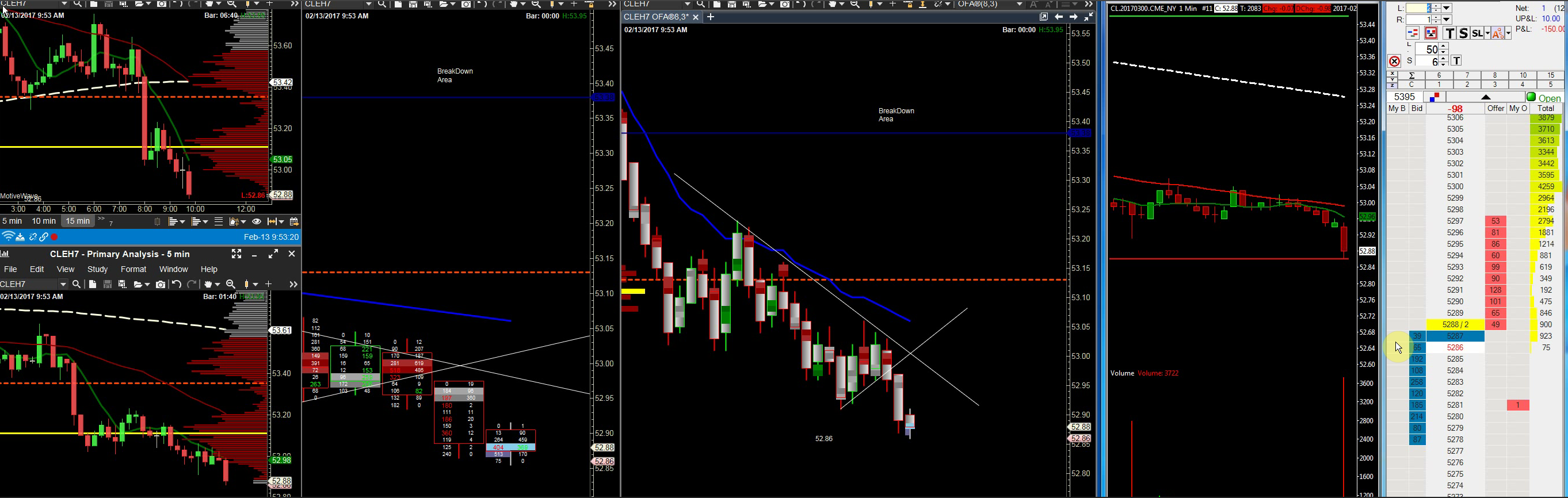The height and width of the screenshot is (498, 1568).
Task: Take a snapshot using OFA chart toolbar camera
Action: coord(785,4)
